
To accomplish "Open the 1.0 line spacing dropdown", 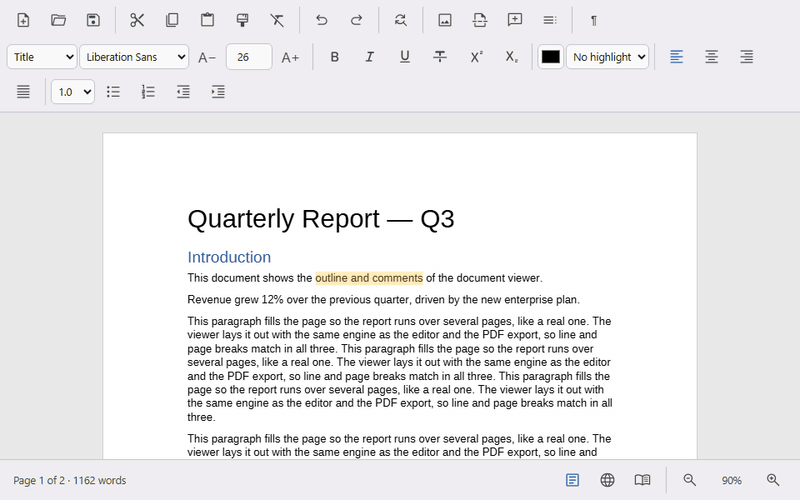I will 73,92.
